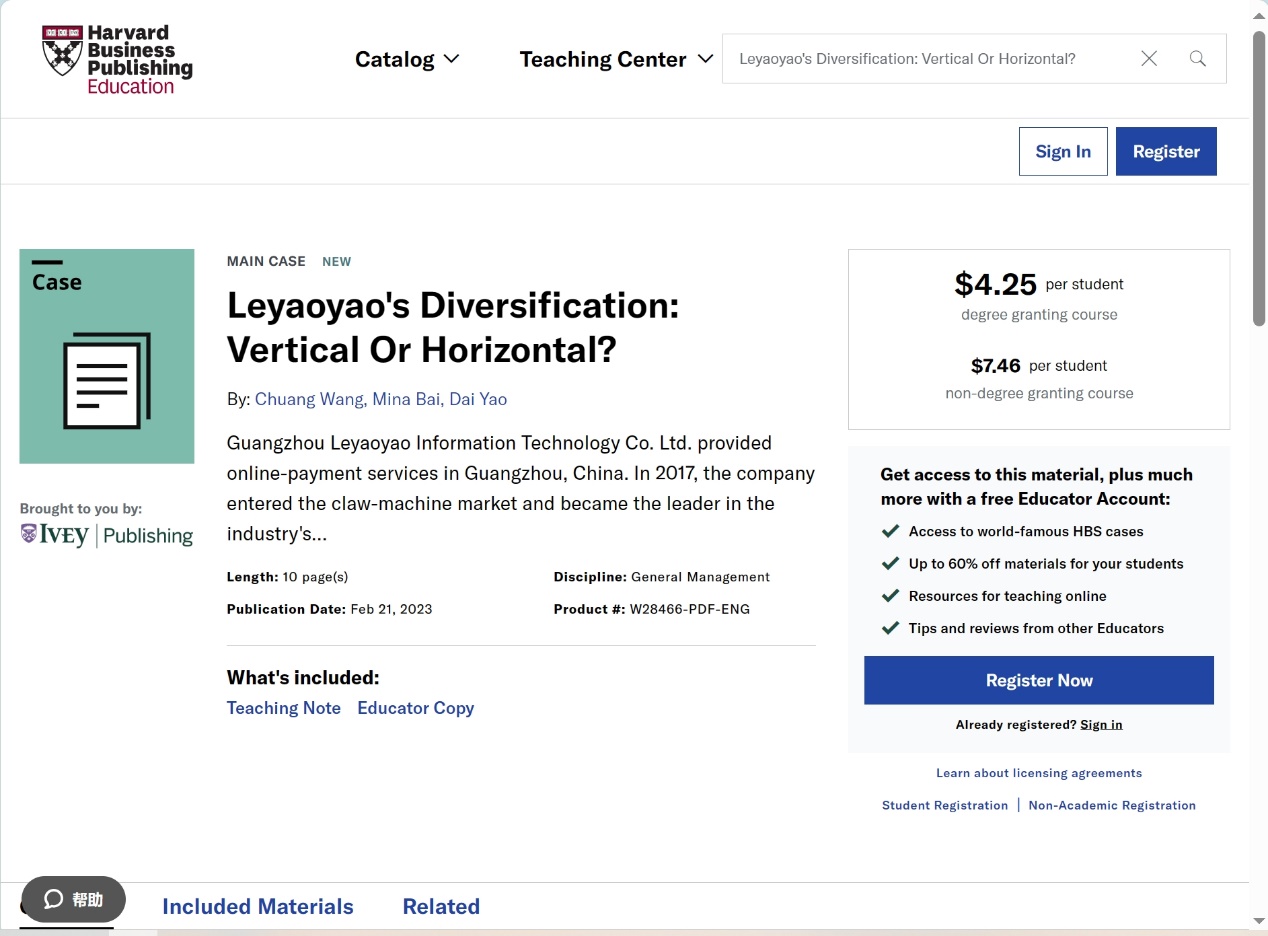Clear the search field with the X icon
Screen dimensions: 1268x936
point(1149,59)
